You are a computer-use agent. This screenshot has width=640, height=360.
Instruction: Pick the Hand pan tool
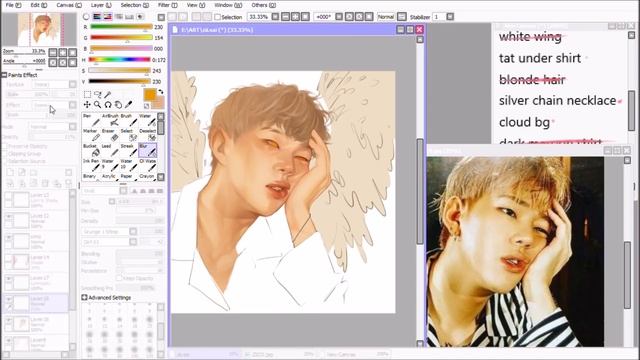pyautogui.click(x=118, y=105)
